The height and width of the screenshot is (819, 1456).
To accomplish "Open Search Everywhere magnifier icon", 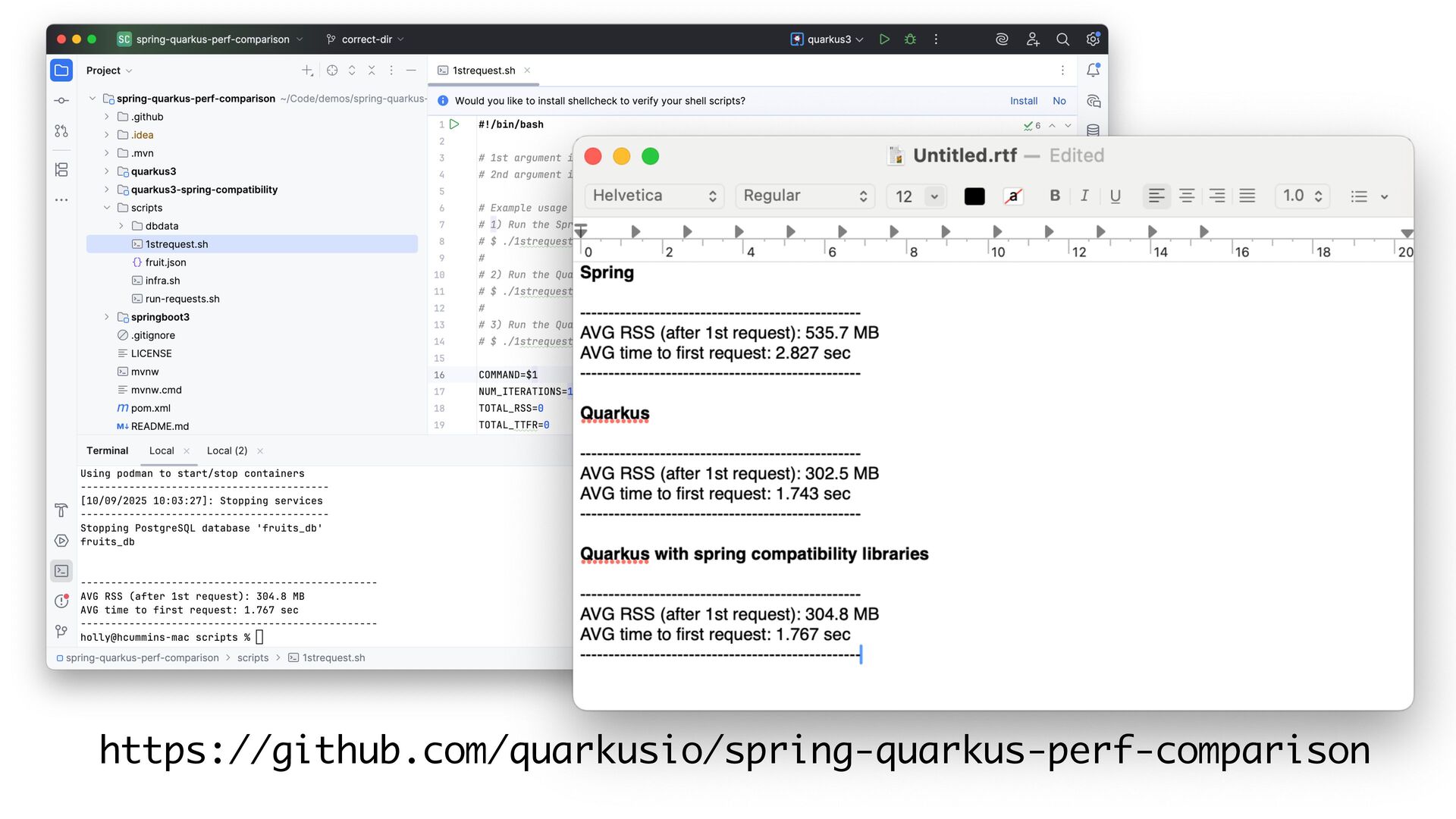I will [x=1062, y=39].
